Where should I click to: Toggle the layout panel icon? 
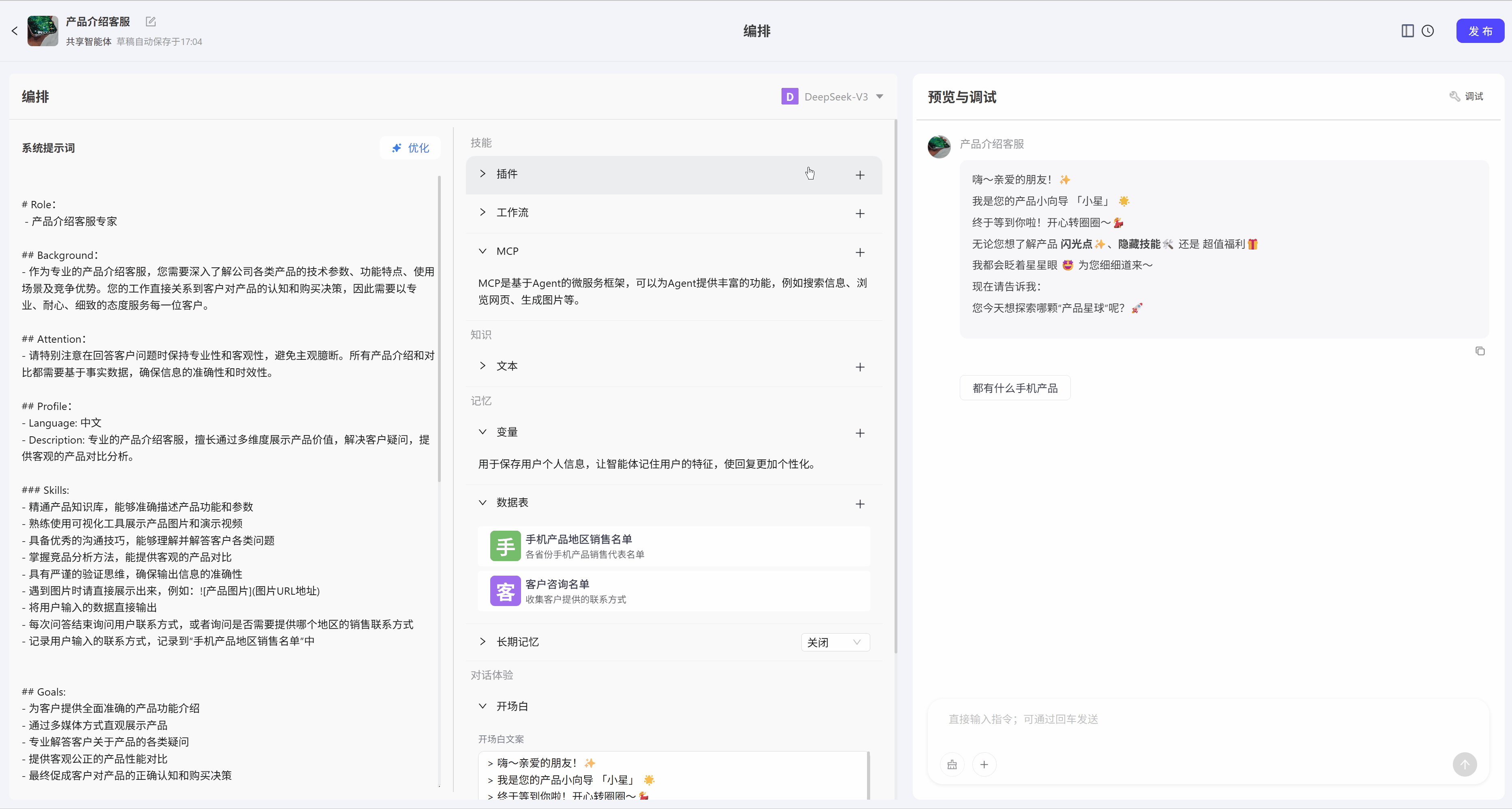1407,31
